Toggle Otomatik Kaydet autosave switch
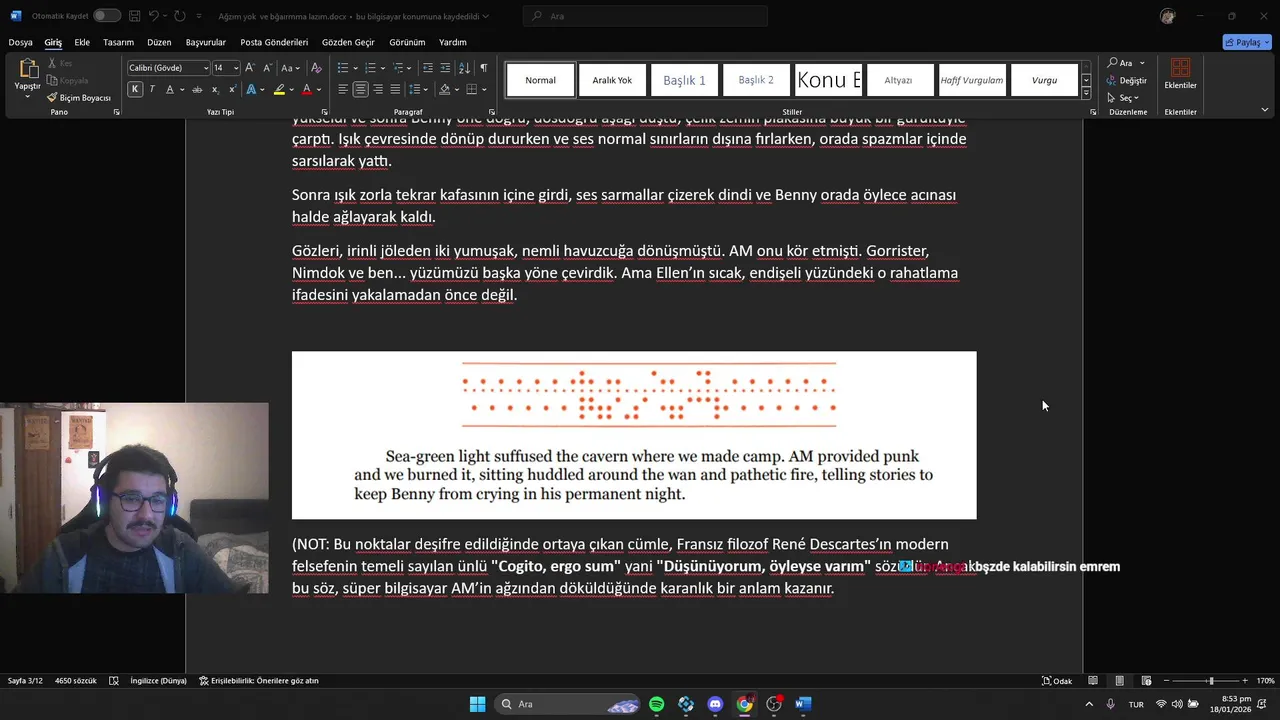Screen dimensions: 1280x720 [x=107, y=16]
